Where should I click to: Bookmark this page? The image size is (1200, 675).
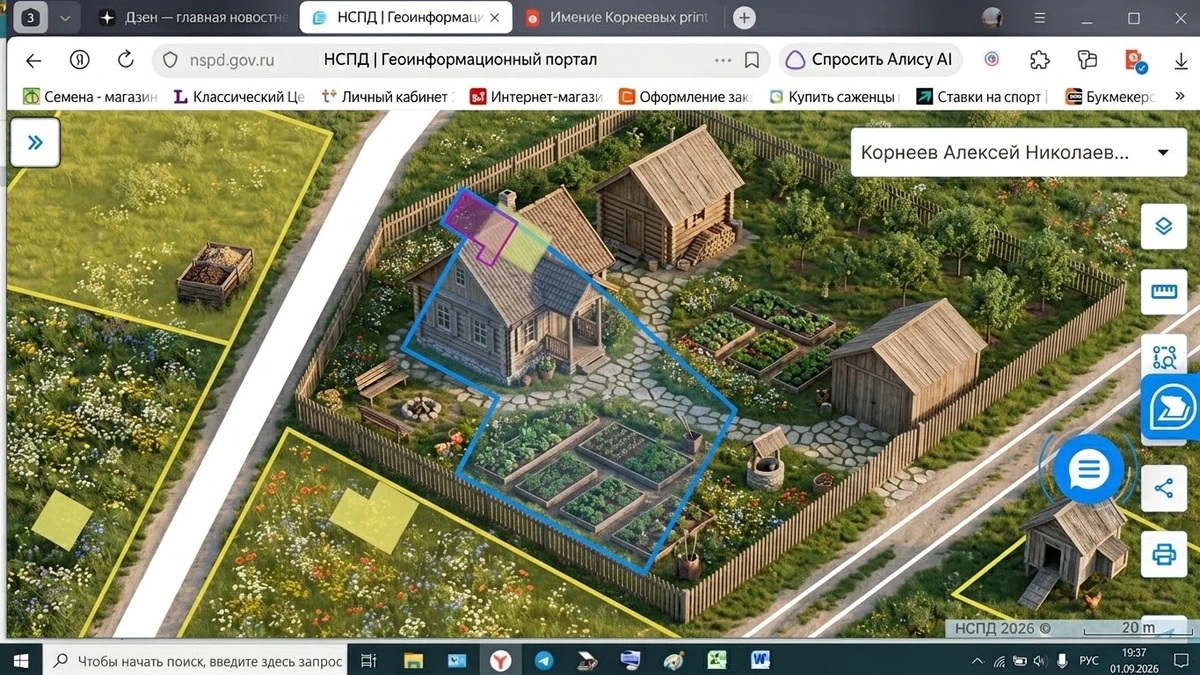coord(752,60)
